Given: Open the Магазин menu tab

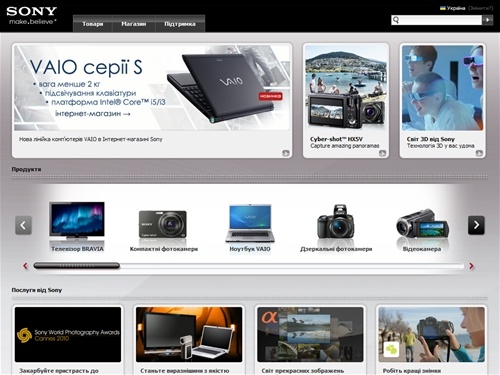Looking at the screenshot, I should (x=134, y=24).
